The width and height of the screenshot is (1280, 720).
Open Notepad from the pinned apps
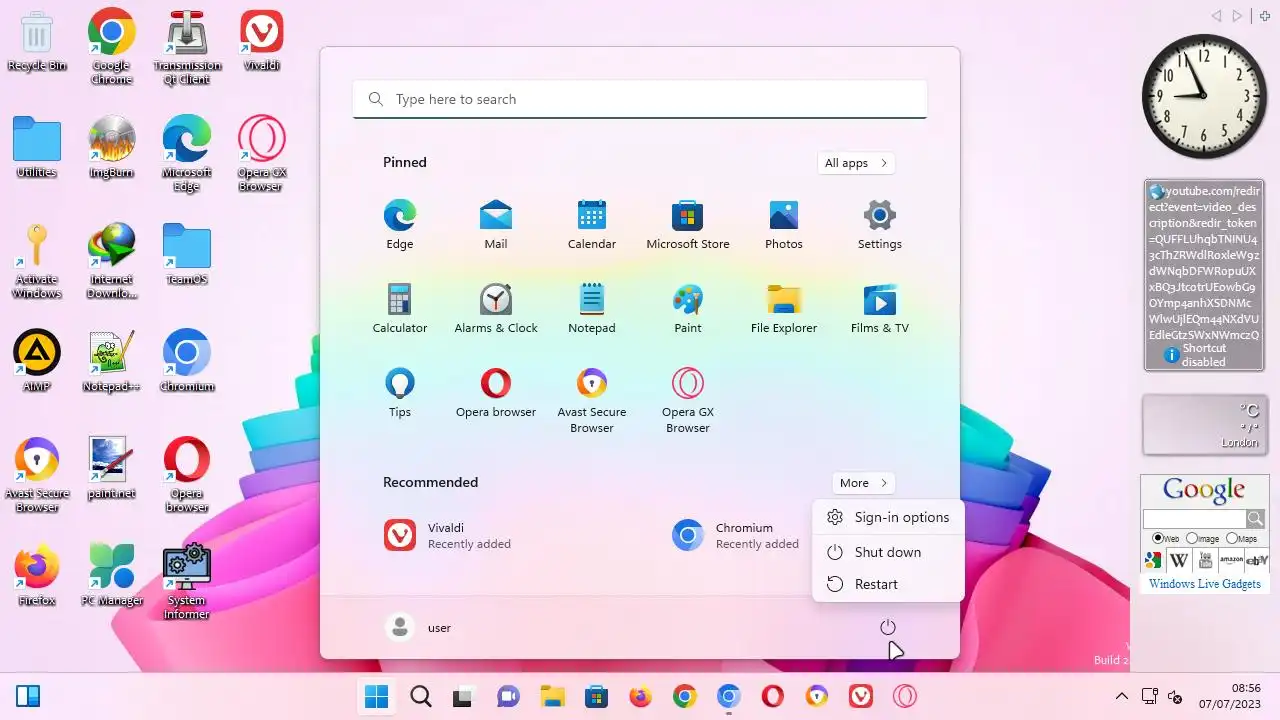(x=591, y=309)
